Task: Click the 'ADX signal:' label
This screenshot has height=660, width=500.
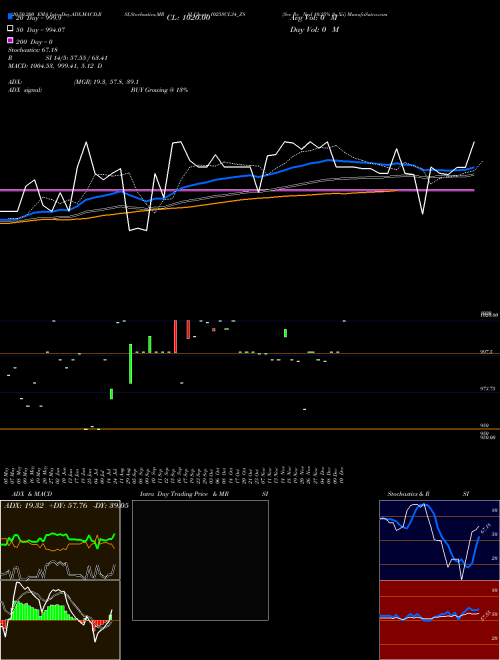Action: pyautogui.click(x=25, y=90)
